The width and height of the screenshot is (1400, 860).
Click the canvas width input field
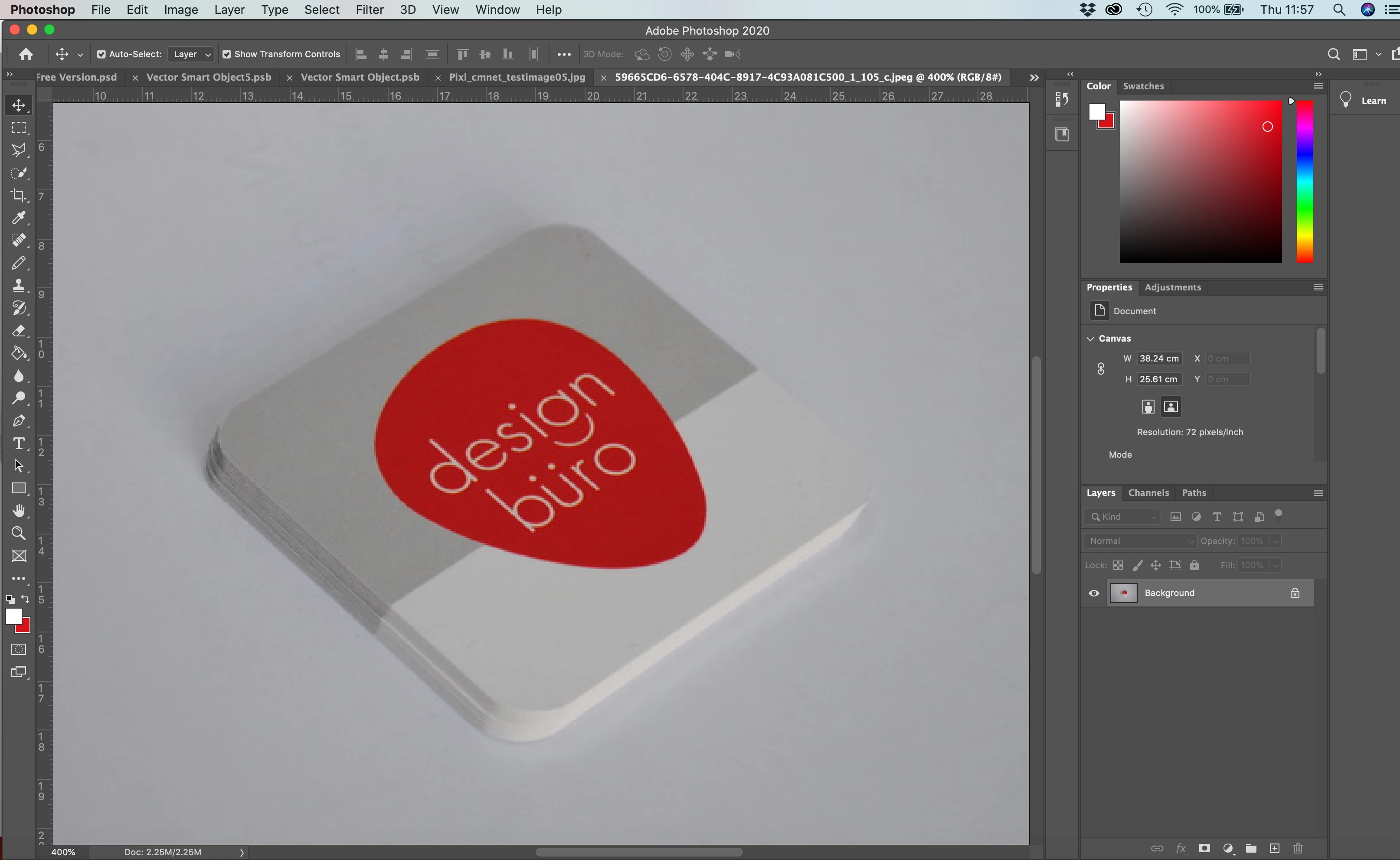(1159, 358)
